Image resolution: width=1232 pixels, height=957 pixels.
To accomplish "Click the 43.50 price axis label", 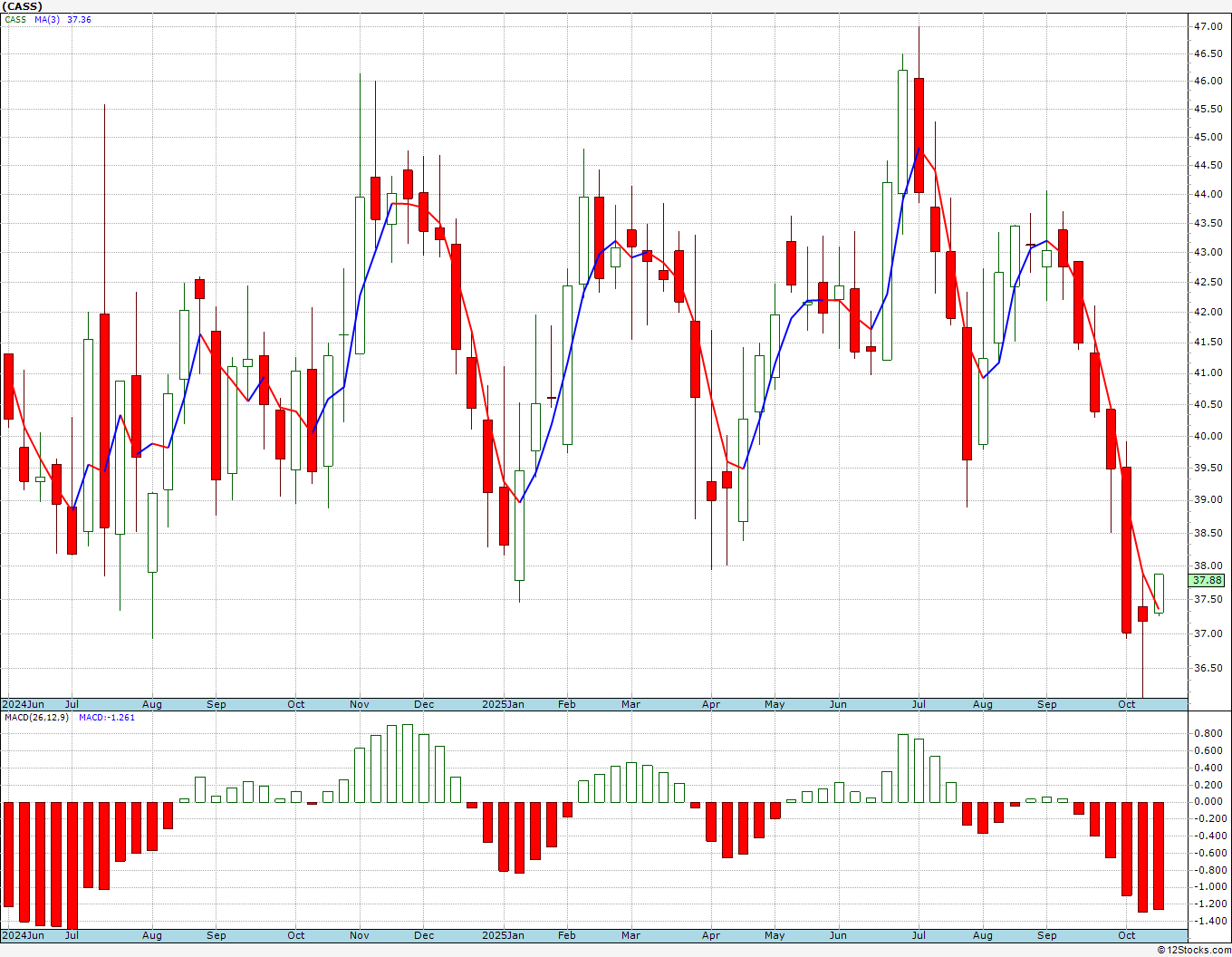I will coord(1208,223).
